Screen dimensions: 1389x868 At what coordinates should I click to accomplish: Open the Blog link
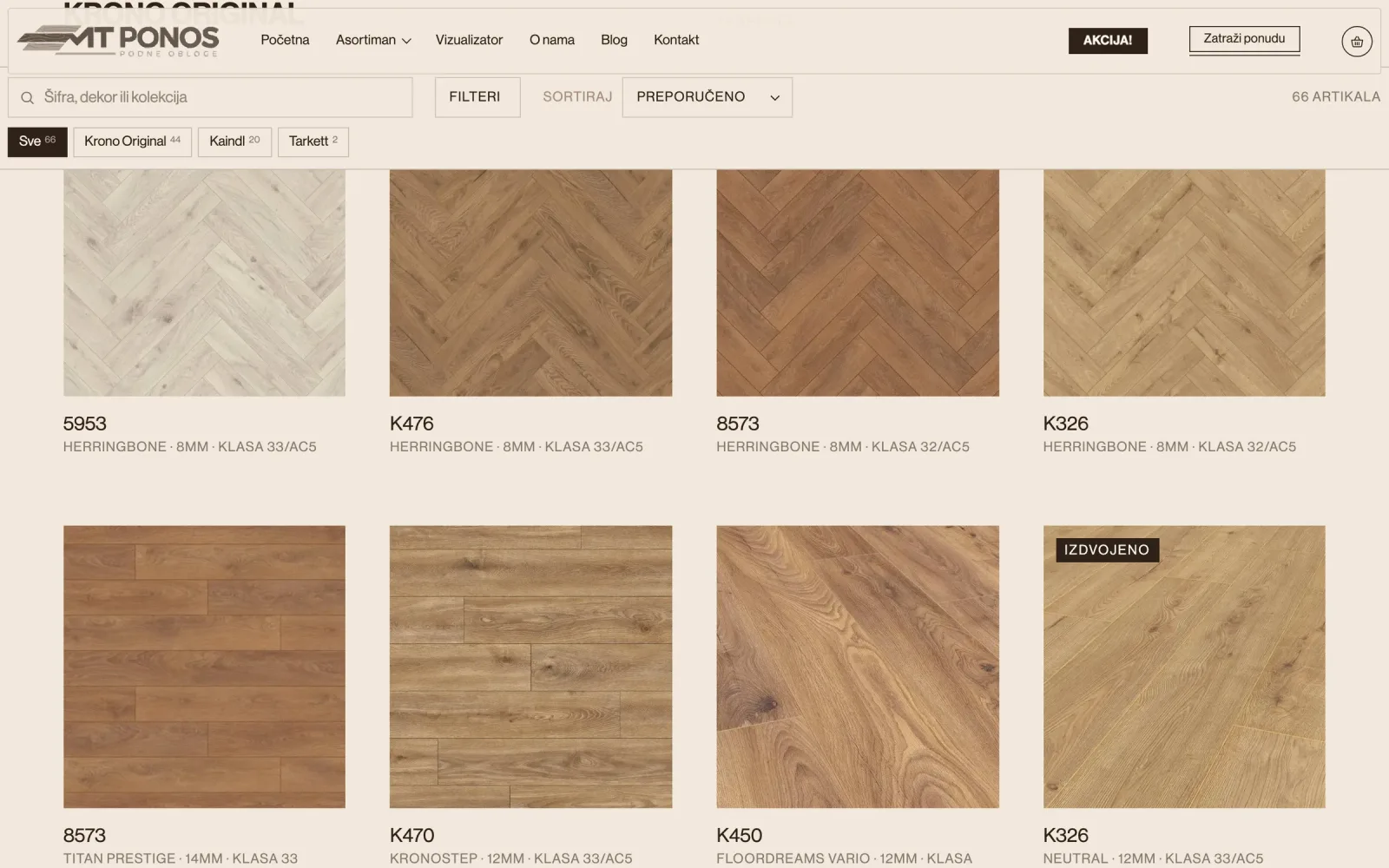[x=614, y=40]
